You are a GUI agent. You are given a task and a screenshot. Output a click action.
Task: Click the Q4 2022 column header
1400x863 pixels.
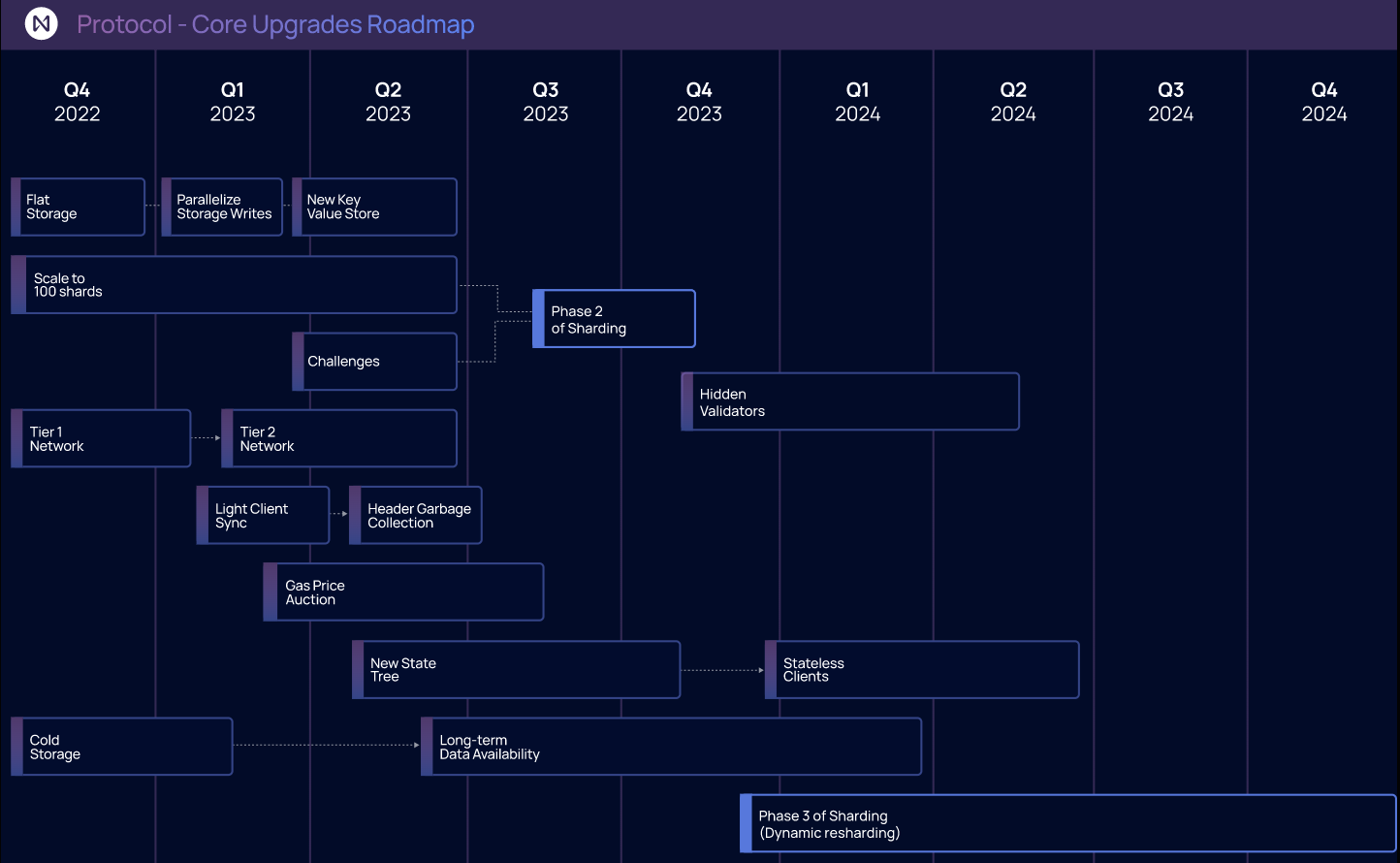[x=78, y=102]
